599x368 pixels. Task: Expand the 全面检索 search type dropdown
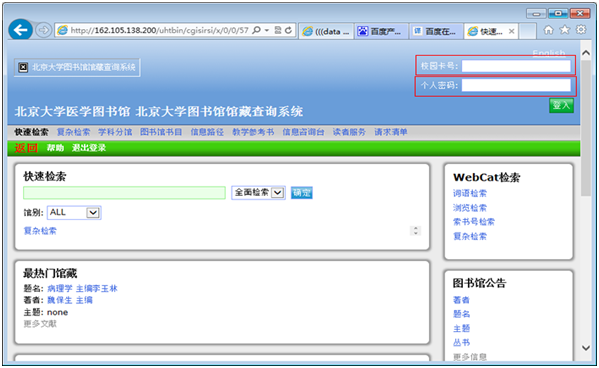coord(278,193)
